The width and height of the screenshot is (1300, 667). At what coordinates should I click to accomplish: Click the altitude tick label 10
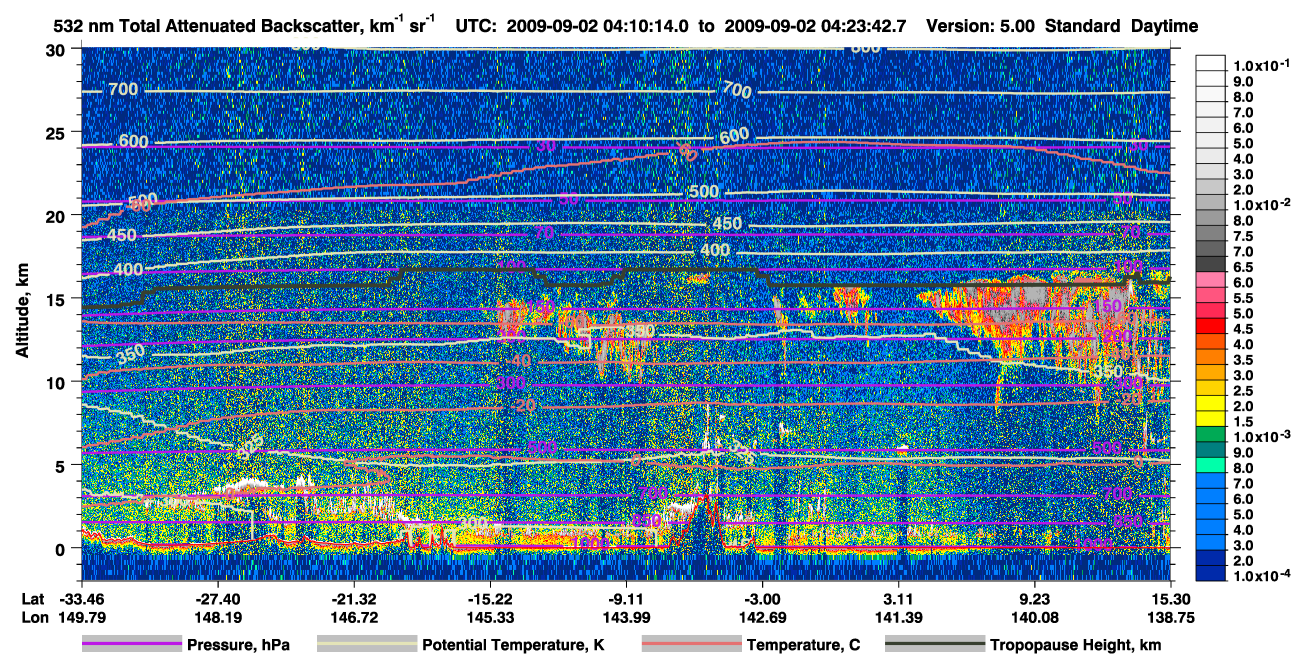[58, 382]
